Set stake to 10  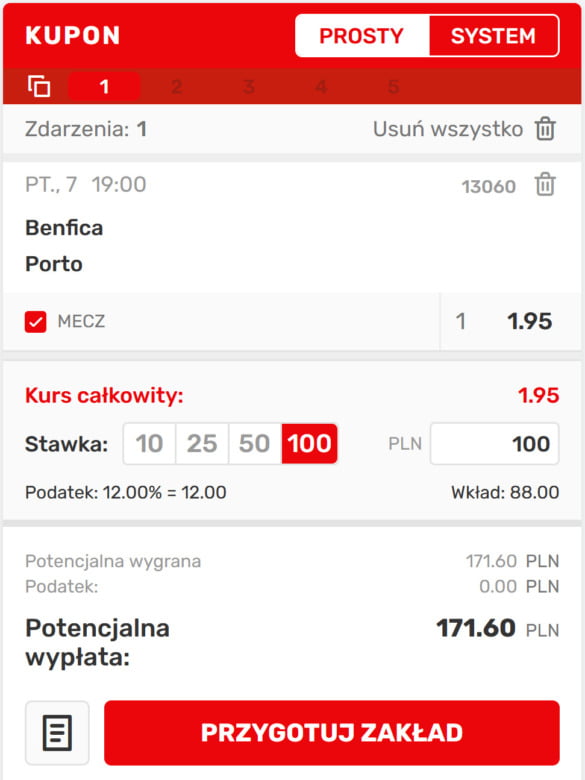(x=149, y=443)
